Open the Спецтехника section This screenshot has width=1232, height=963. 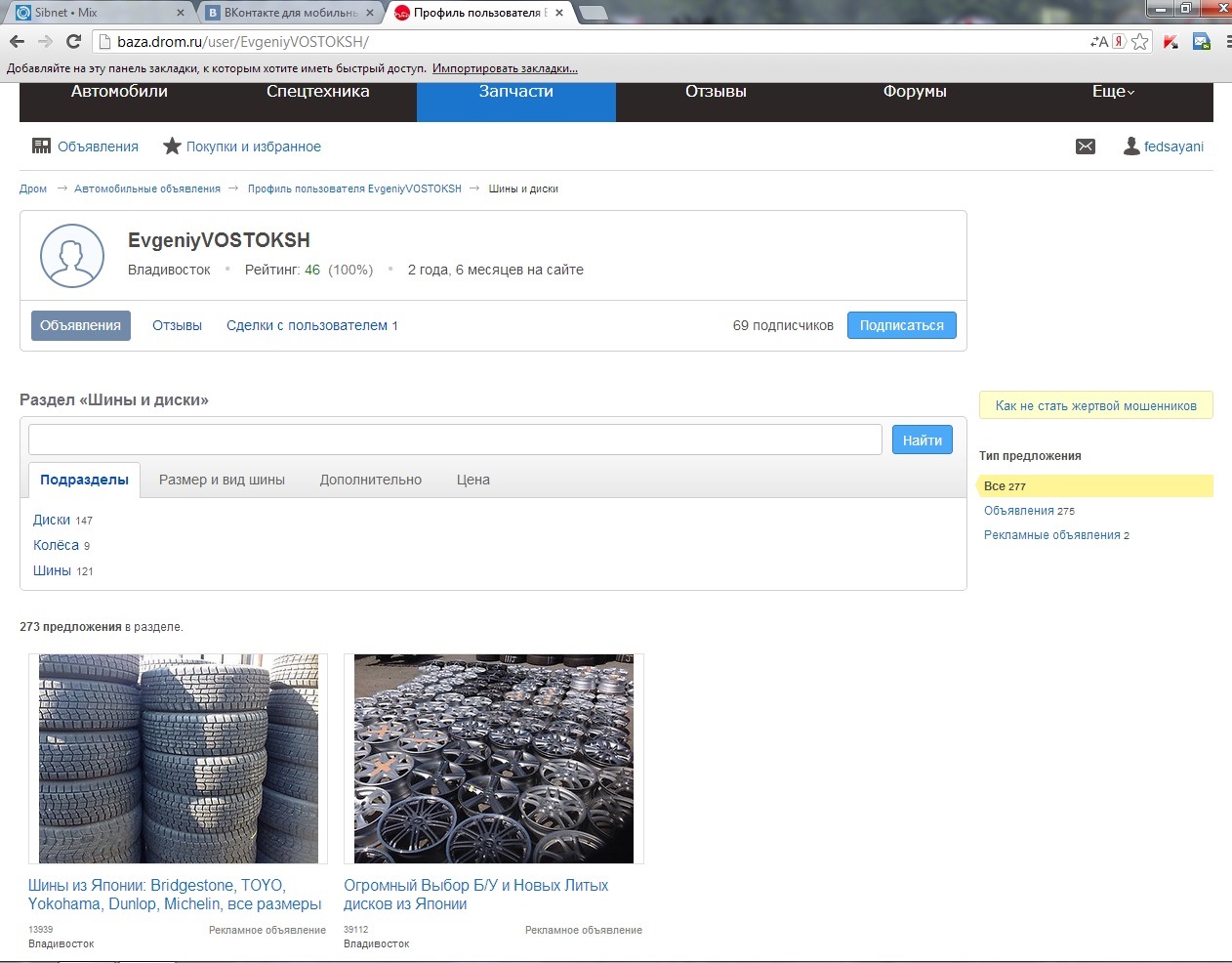click(x=318, y=92)
